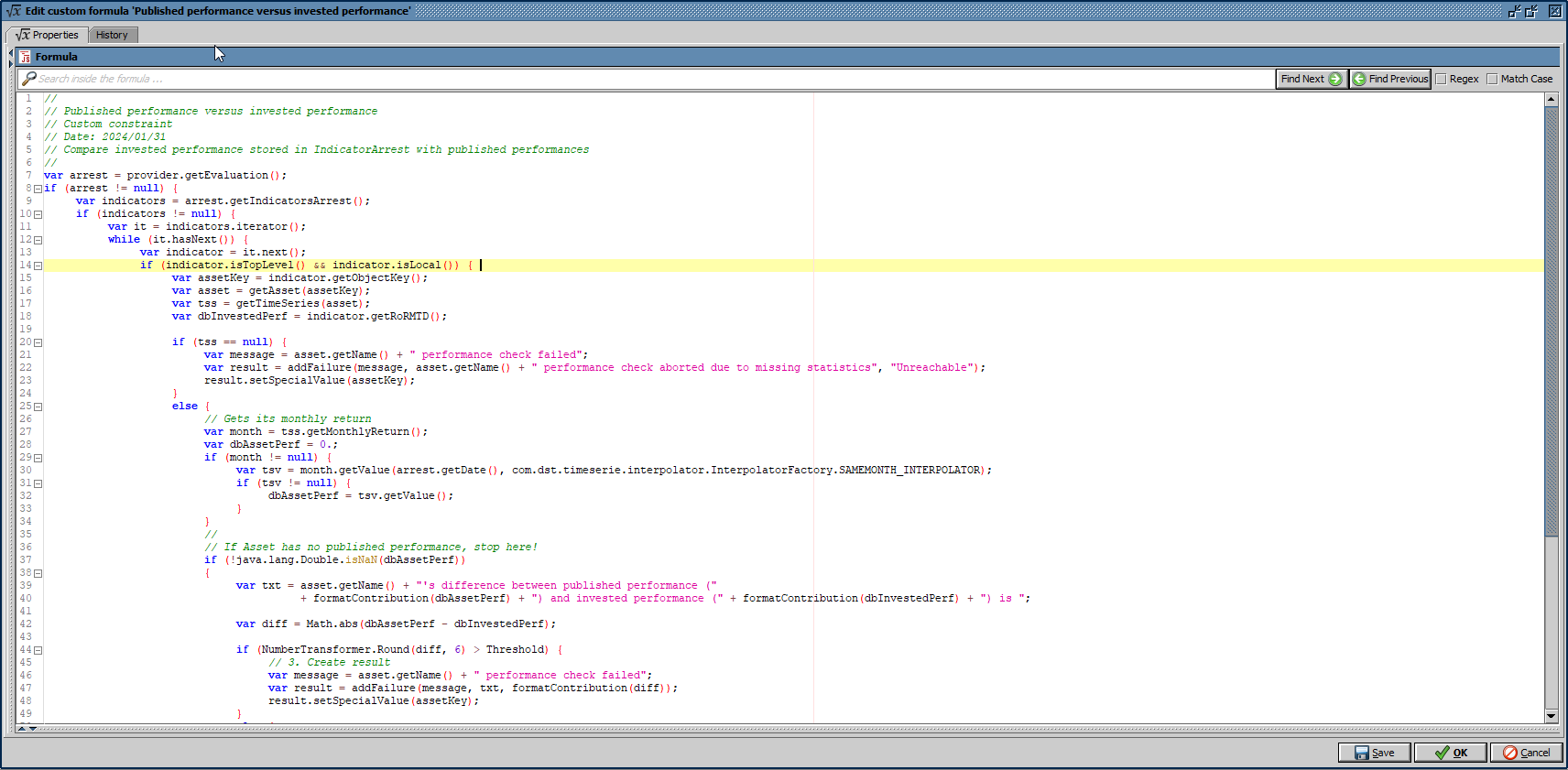Collapse the else block fold at line 25
The height and width of the screenshot is (770, 1568).
(38, 407)
